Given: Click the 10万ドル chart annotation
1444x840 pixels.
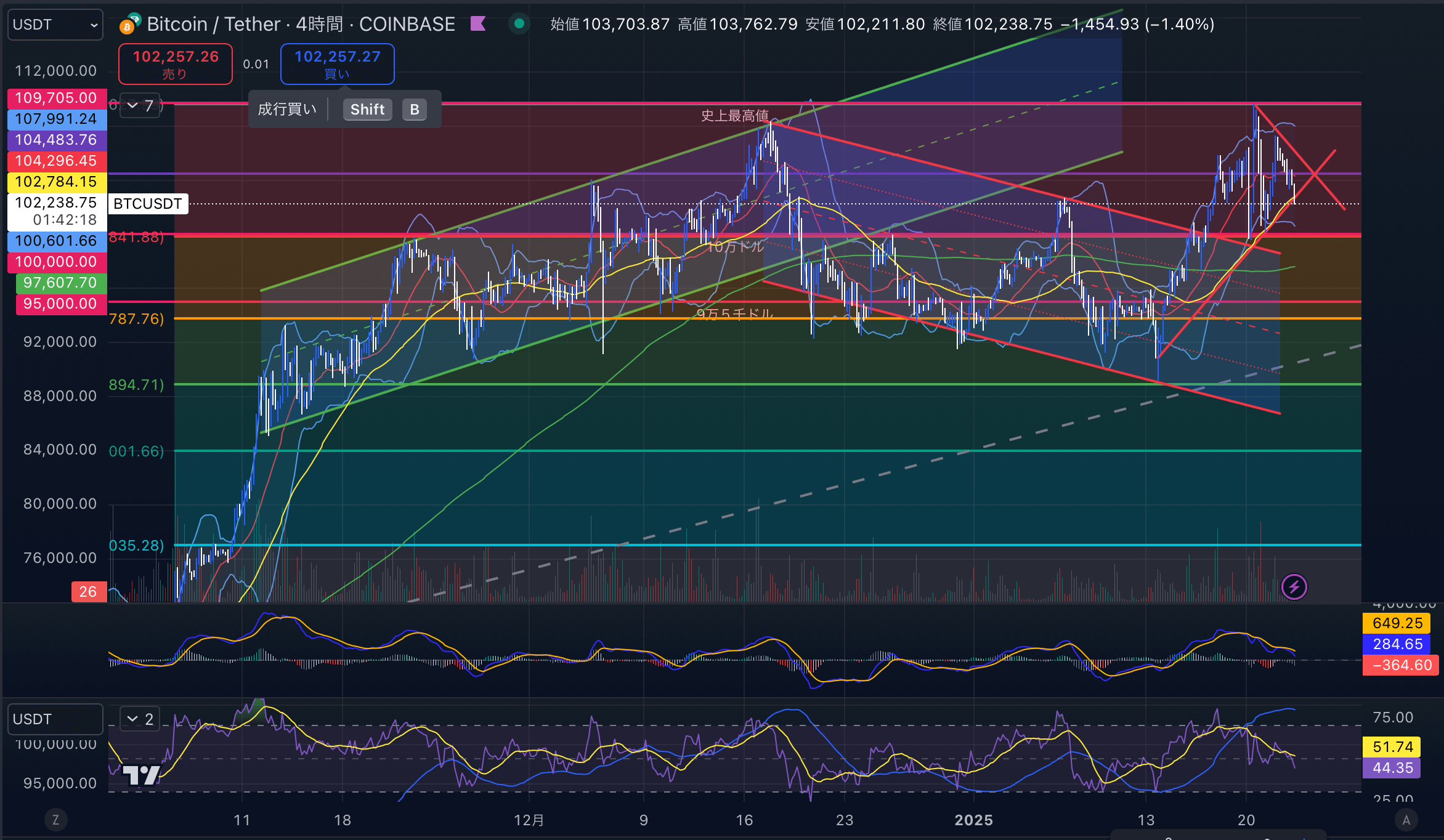Looking at the screenshot, I should tap(736, 247).
